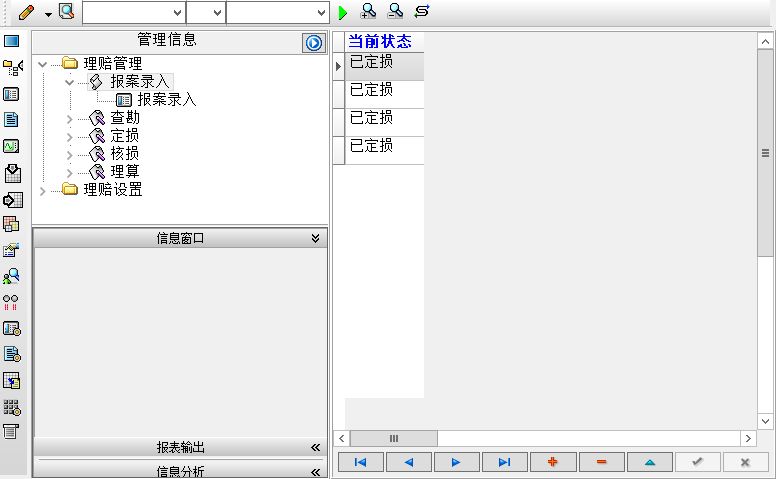Click the blue circular play button in 管理信息 header
This screenshot has width=776, height=479.
314,43
